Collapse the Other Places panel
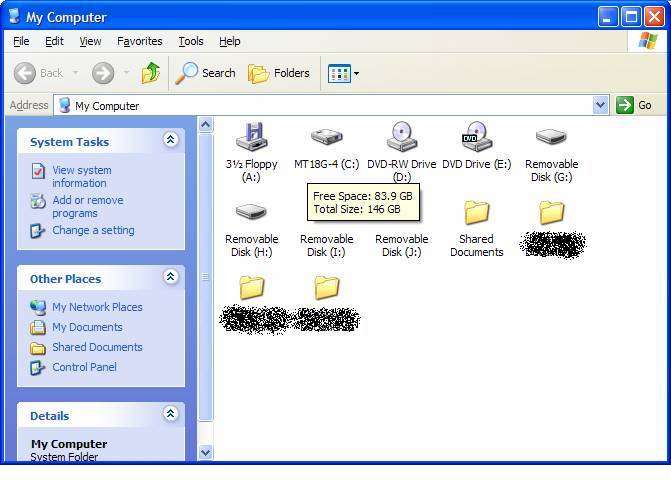This screenshot has width=671, height=480. click(170, 276)
